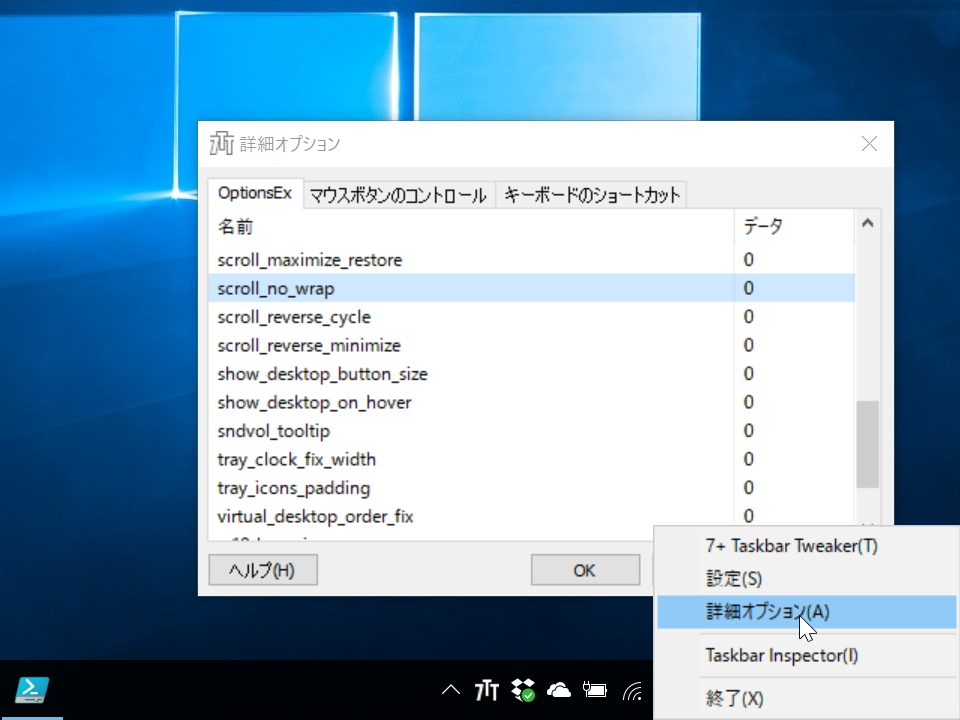Launch Taskbar Inspector(I) from the menu
The height and width of the screenshot is (720, 960).
click(x=766, y=655)
